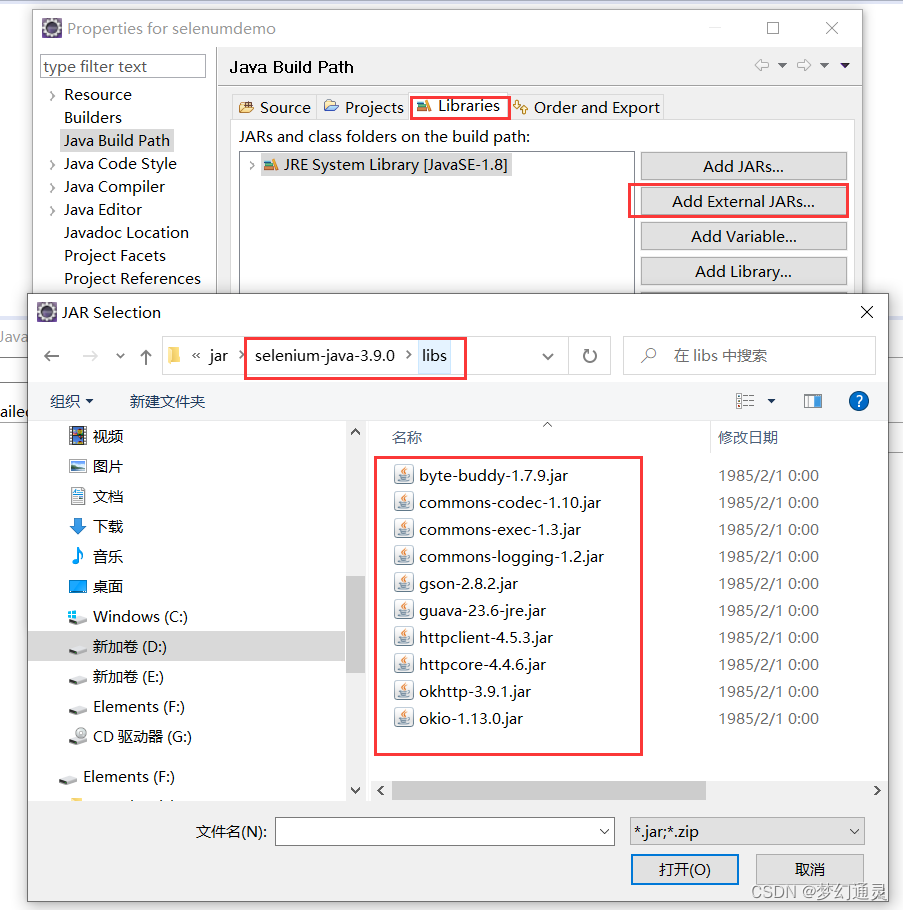Click the Add Library... button
This screenshot has height=910, width=903.
743,272
